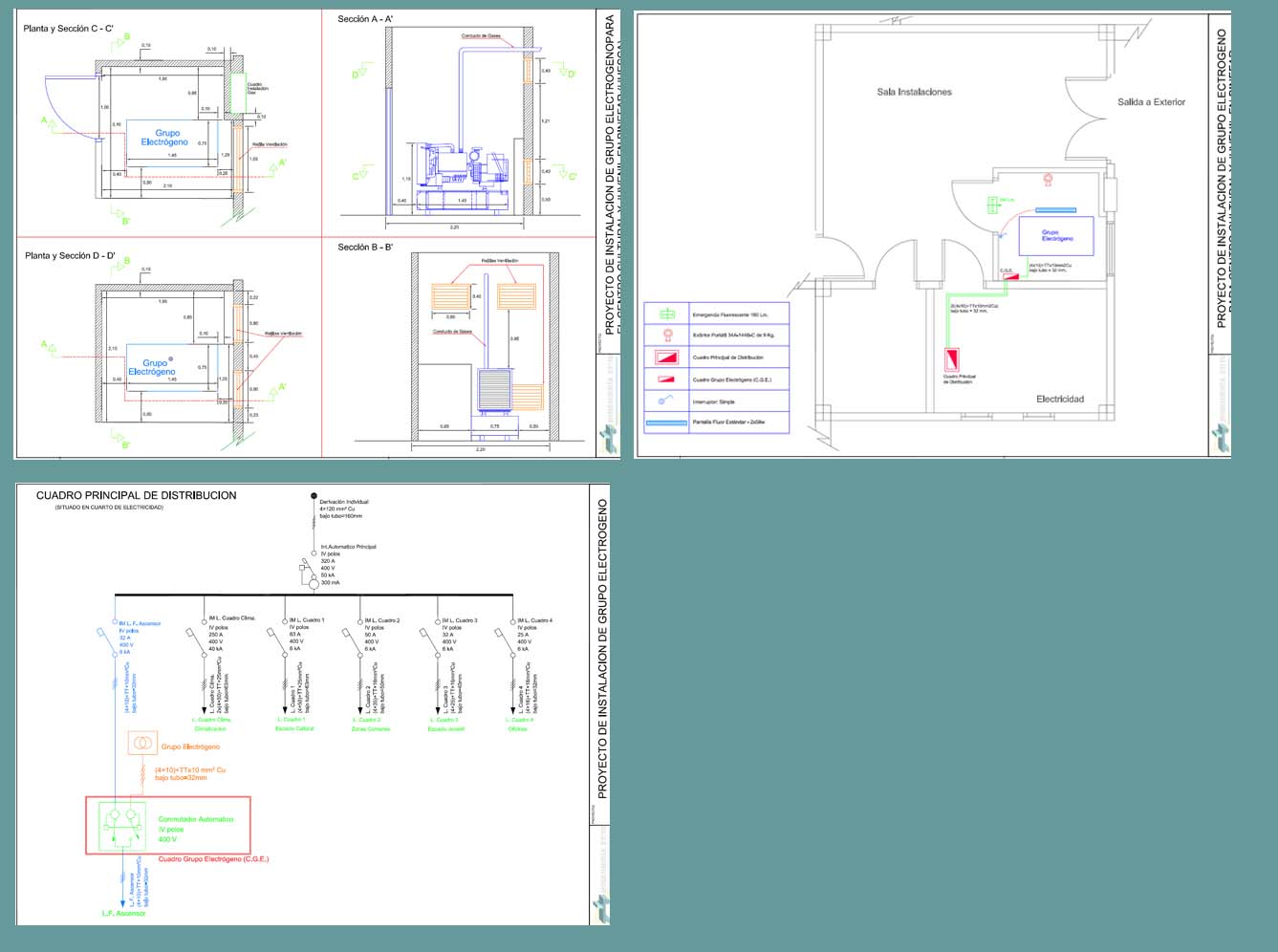Click the 'Int.Automático Principal' label
Image resolution: width=1278 pixels, height=952 pixels.
point(348,547)
